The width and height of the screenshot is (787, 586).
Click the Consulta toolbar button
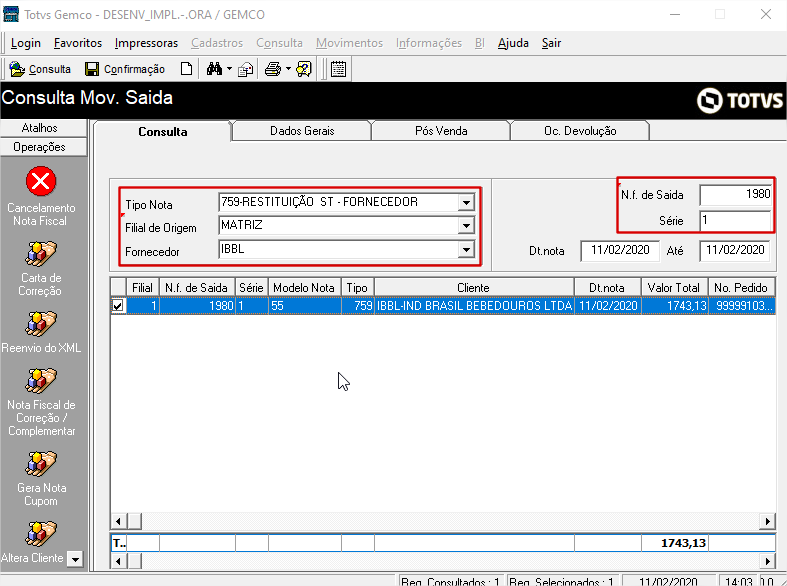(x=40, y=69)
